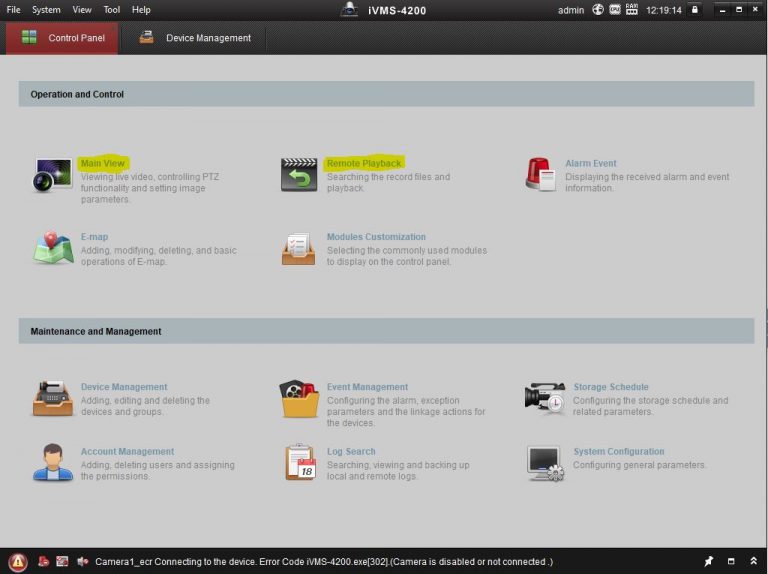The height and width of the screenshot is (574, 768).
Task: Expand the alarm panel with double chevron
Action: click(753, 561)
